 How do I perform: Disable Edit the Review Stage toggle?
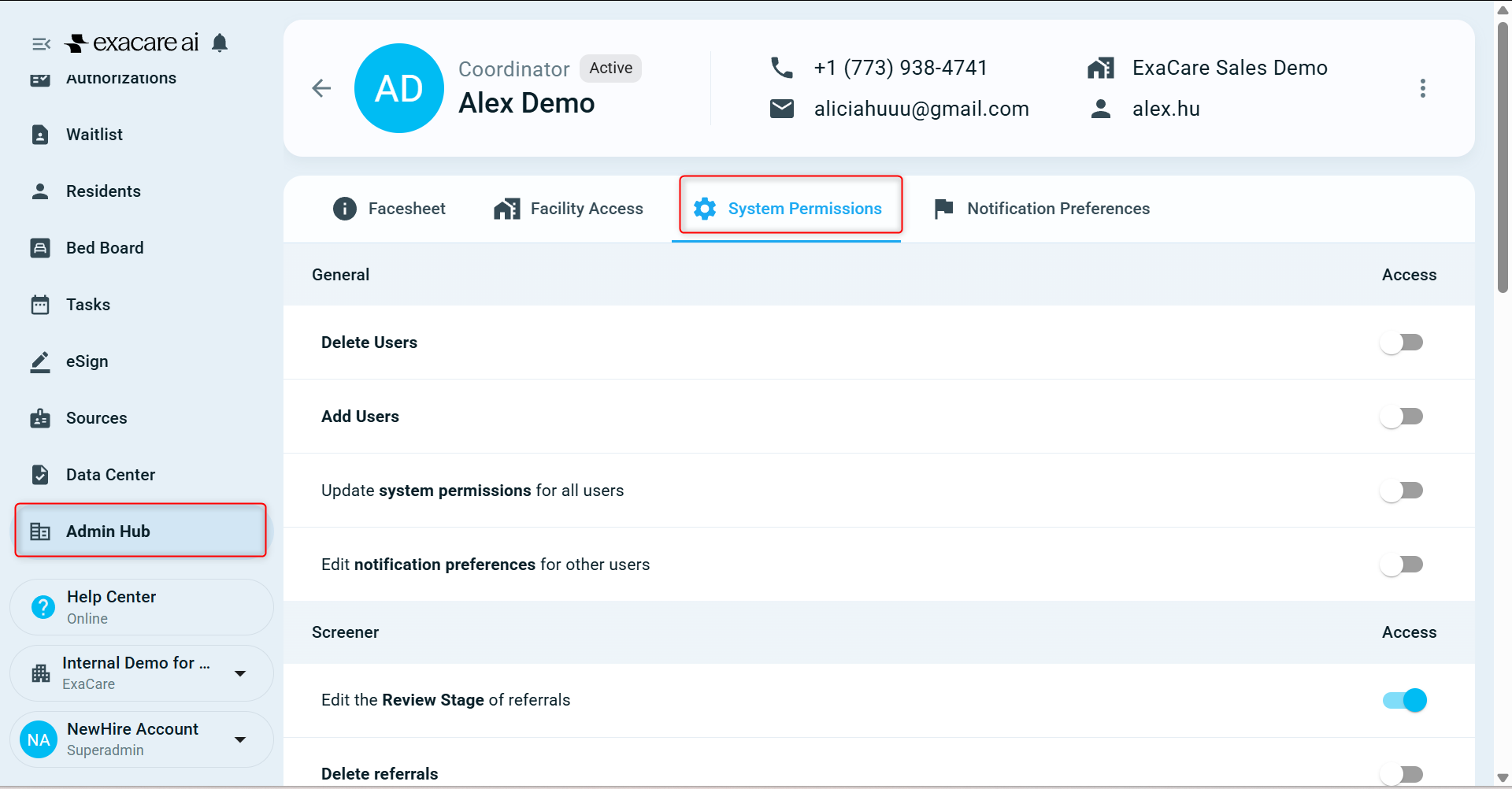click(1404, 700)
